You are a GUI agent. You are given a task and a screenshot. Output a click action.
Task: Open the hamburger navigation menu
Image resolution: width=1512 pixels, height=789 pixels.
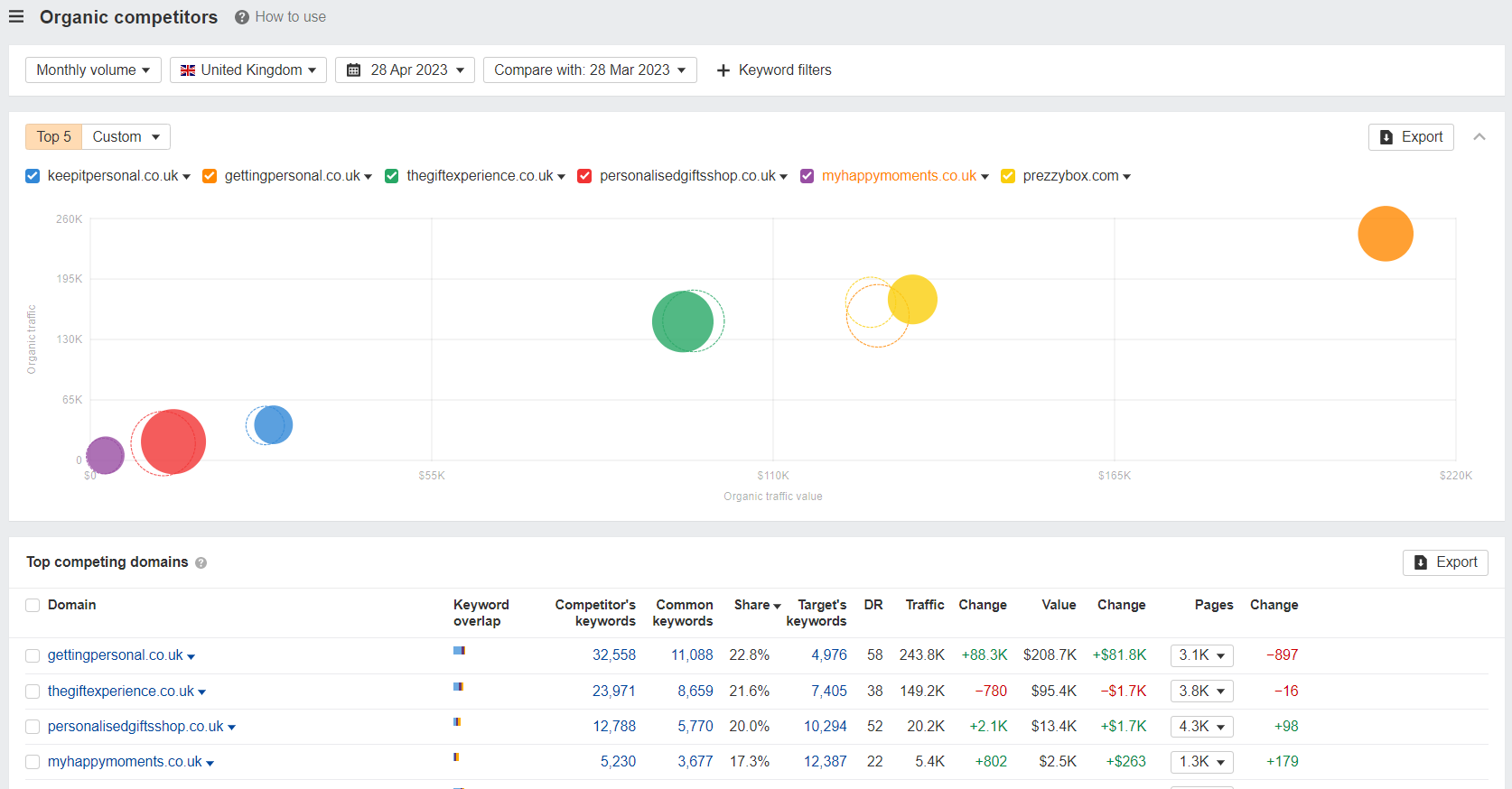16,16
